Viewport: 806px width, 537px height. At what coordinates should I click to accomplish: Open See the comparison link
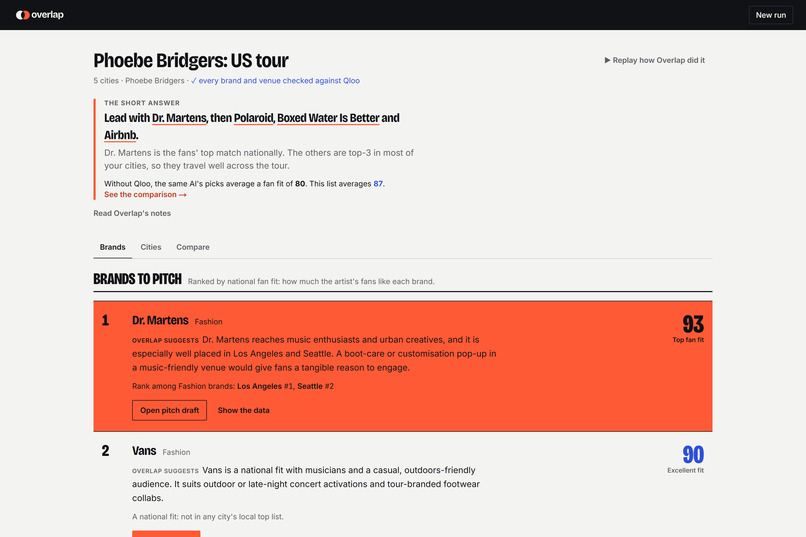pos(145,195)
